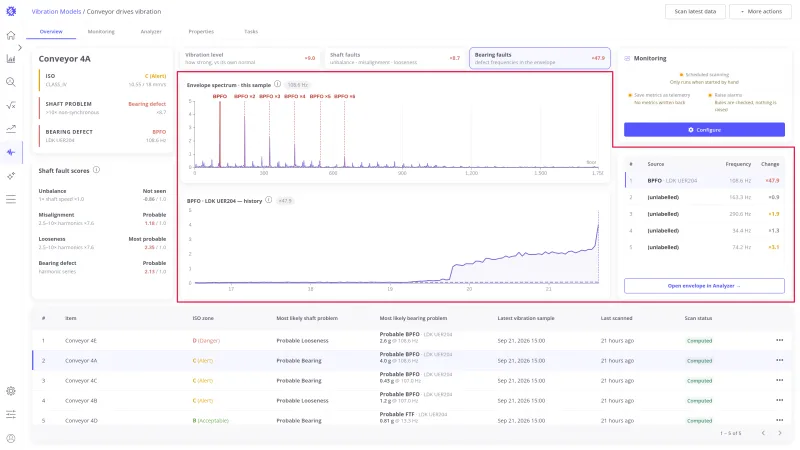Click the BPFO ×2 harmonic marker label
Image resolution: width=800 pixels, height=450 pixels.
pos(244,96)
